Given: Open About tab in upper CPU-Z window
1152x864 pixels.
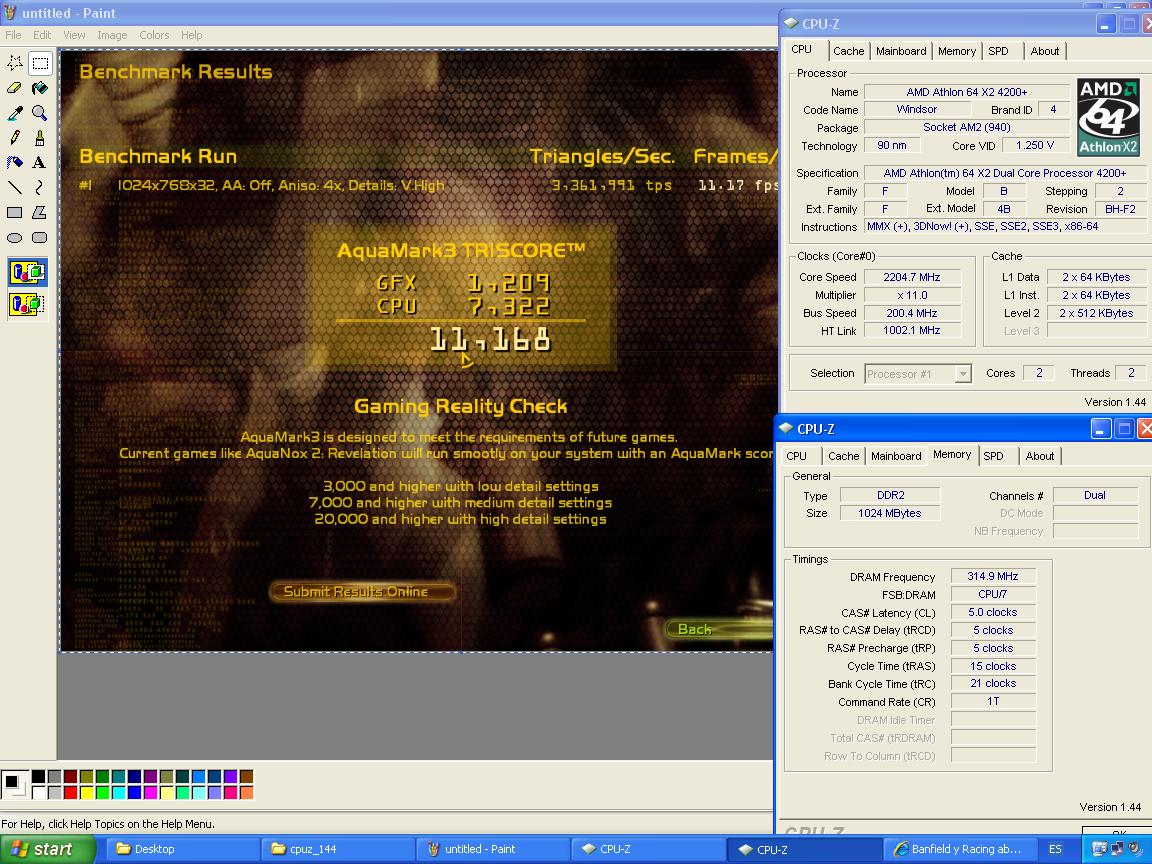Looking at the screenshot, I should (1045, 51).
